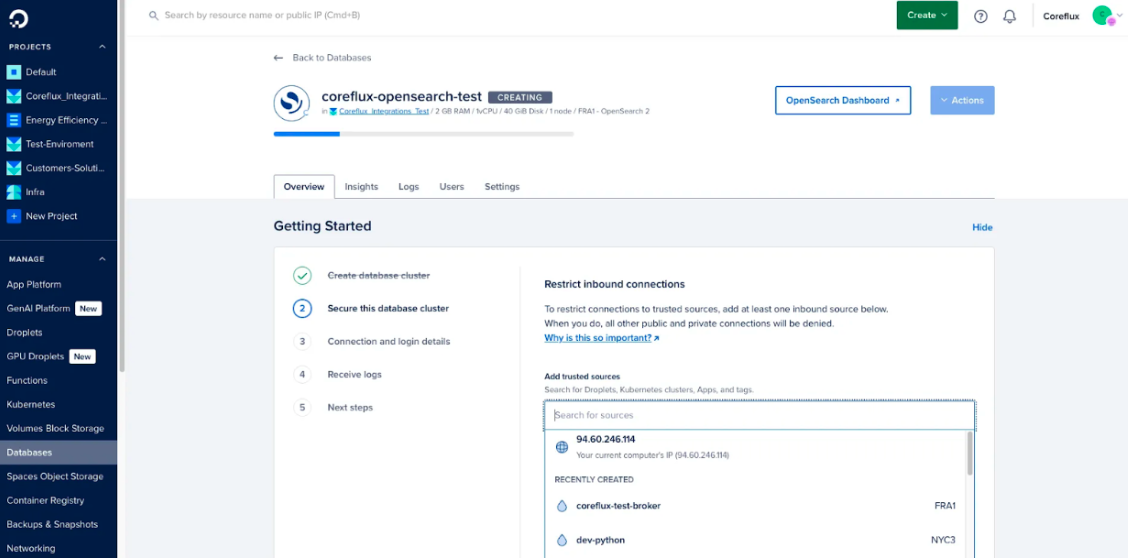Click the droplet icon for coreflux-test-broker
The width and height of the screenshot is (1128, 558).
point(562,506)
